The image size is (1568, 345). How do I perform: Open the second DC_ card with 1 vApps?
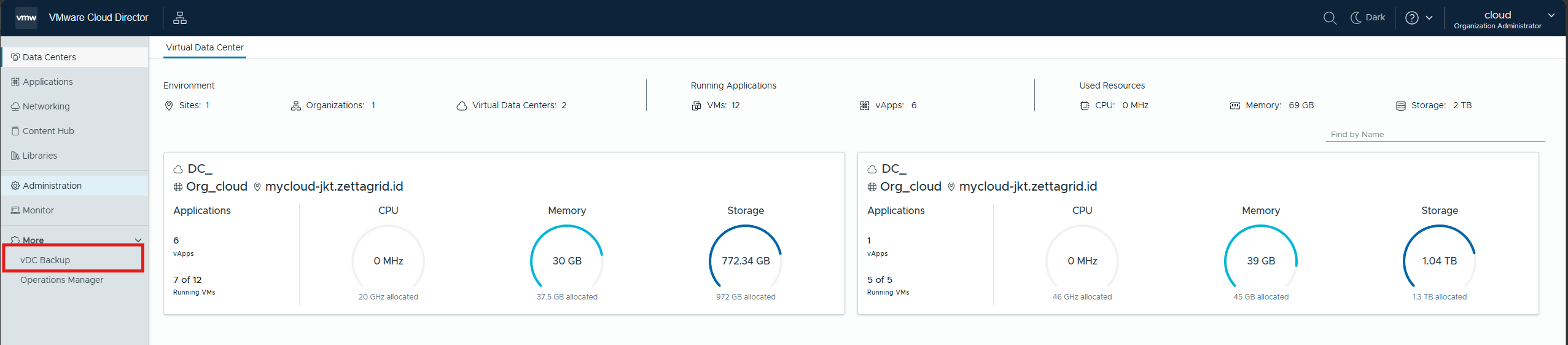point(1198,234)
